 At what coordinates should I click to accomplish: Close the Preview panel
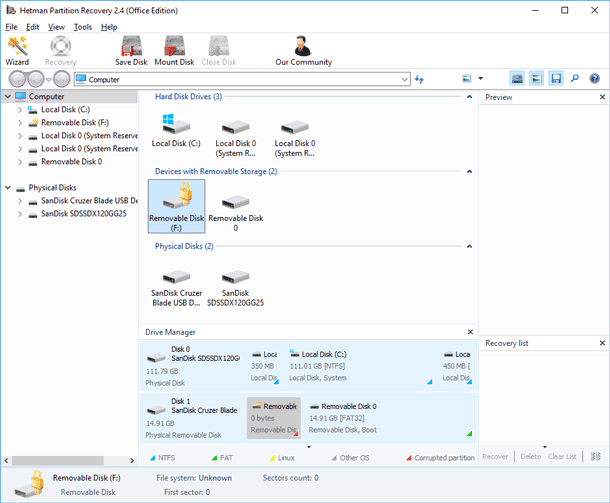pyautogui.click(x=602, y=97)
